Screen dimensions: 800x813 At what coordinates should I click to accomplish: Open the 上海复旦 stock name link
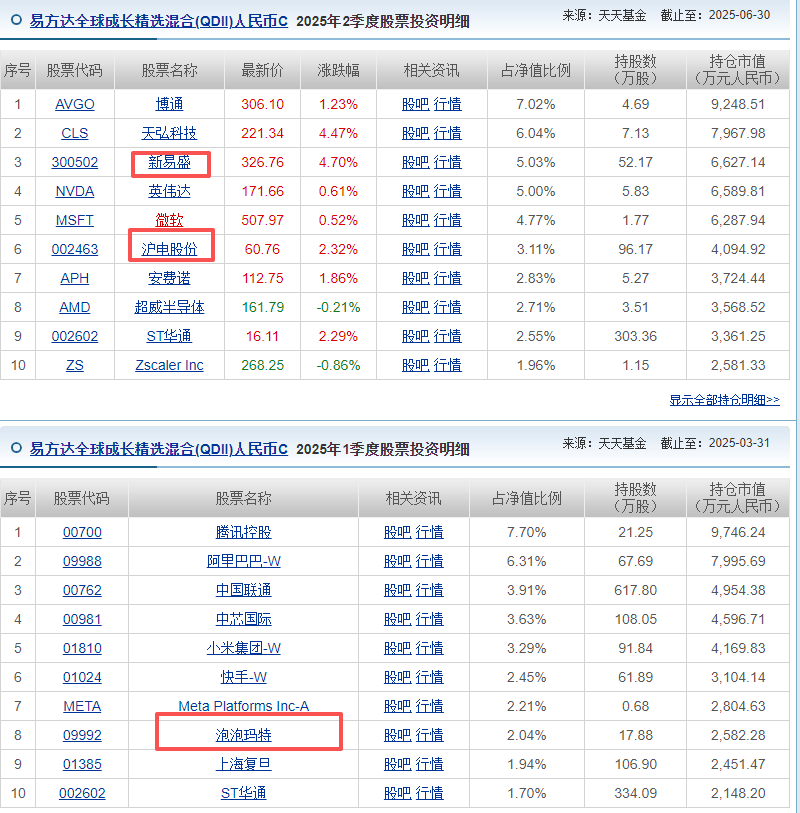[243, 765]
